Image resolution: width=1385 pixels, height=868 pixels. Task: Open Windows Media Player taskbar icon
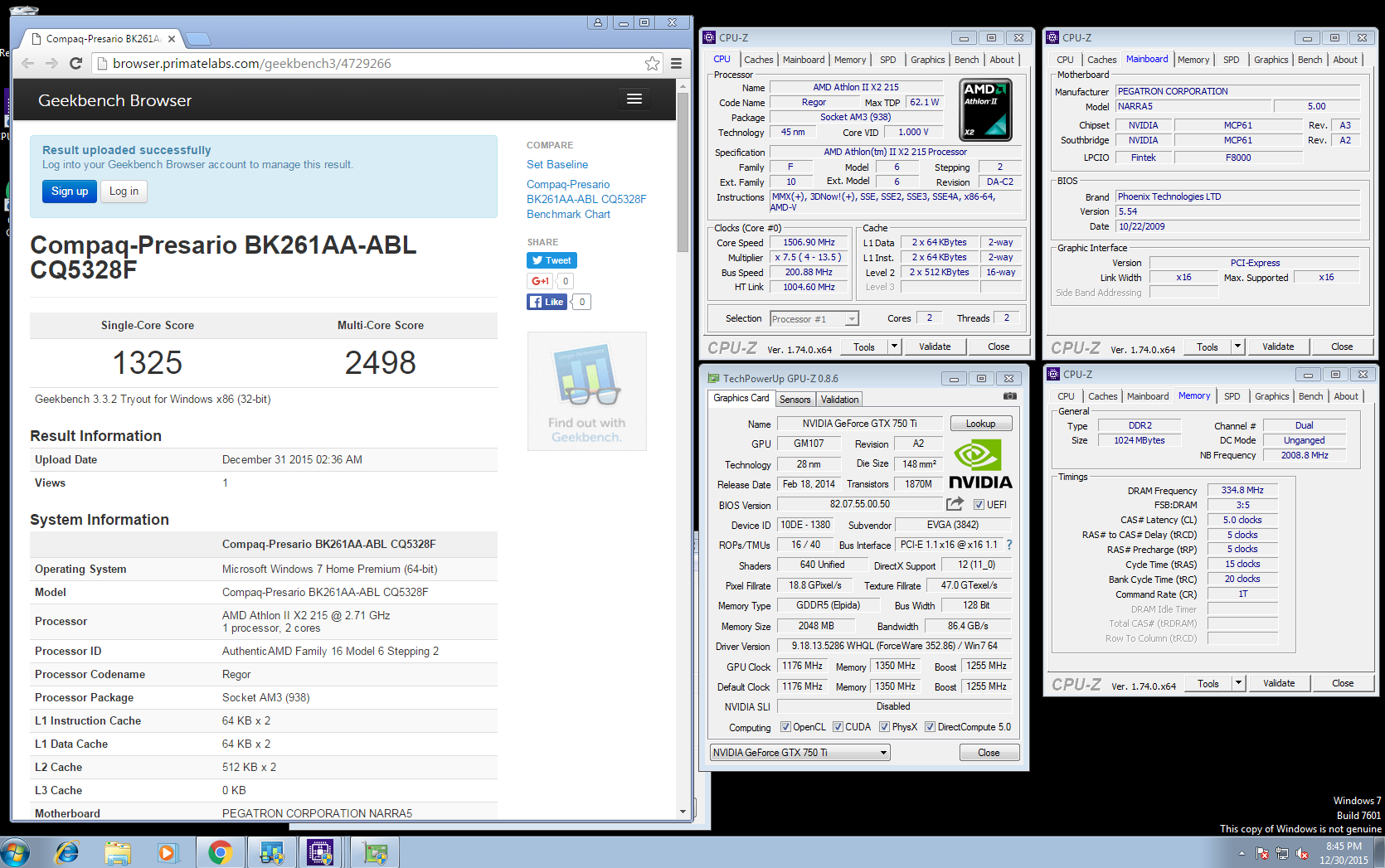168,852
